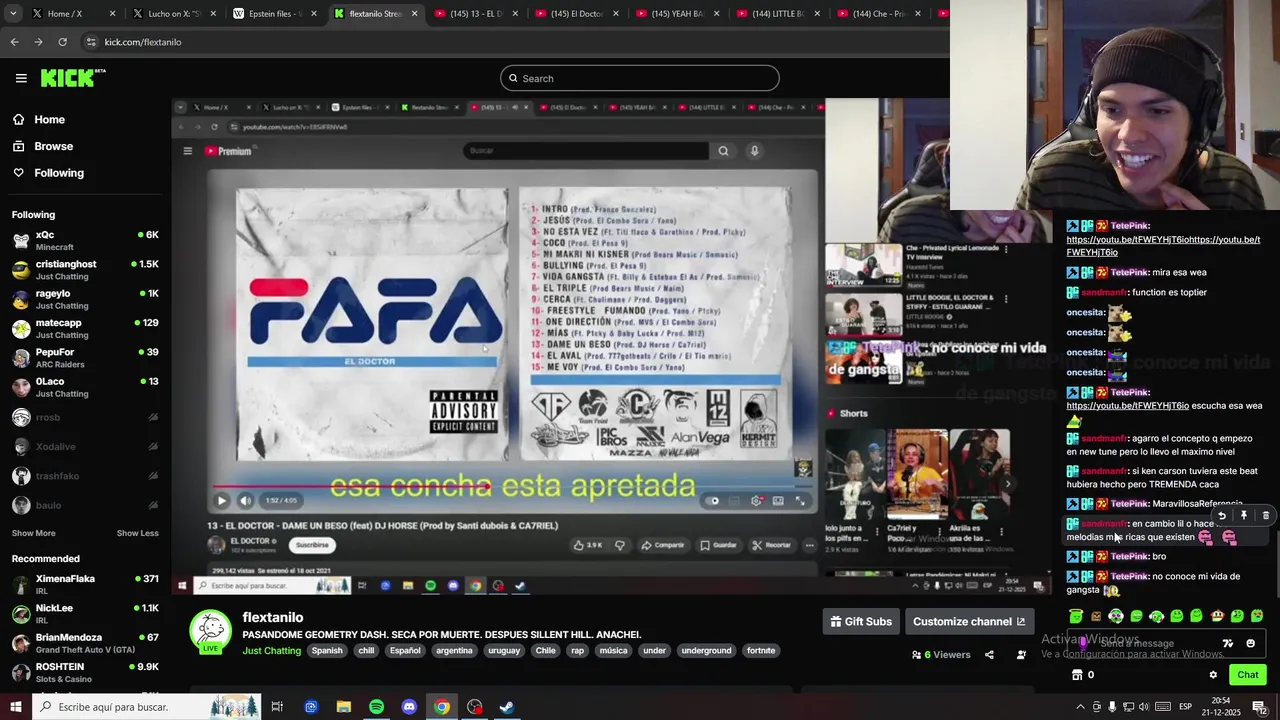The width and height of the screenshot is (1280, 720).
Task: Open recommended XimenaFlaka channel
Action: pyautogui.click(x=85, y=584)
